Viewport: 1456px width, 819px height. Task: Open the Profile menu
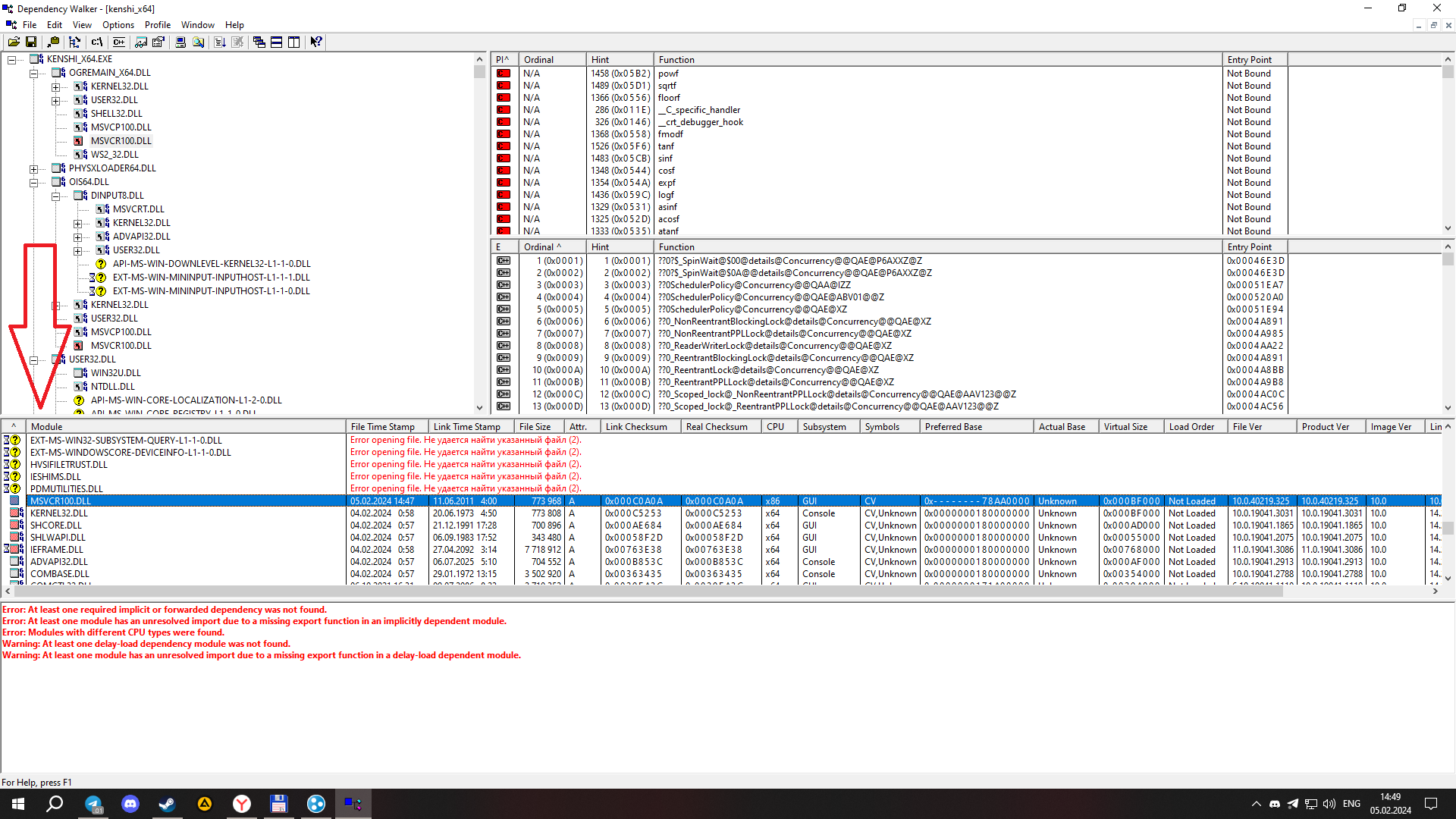[x=158, y=25]
